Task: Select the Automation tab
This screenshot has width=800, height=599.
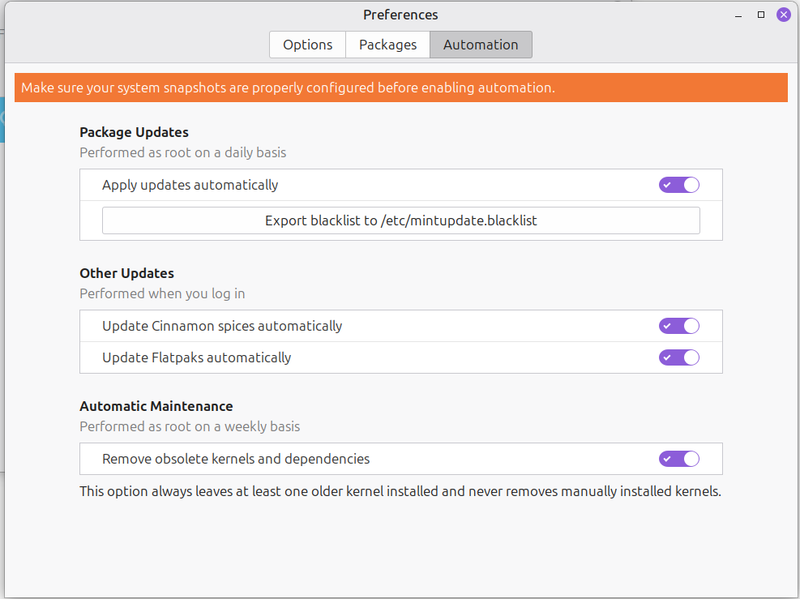Action: click(481, 45)
